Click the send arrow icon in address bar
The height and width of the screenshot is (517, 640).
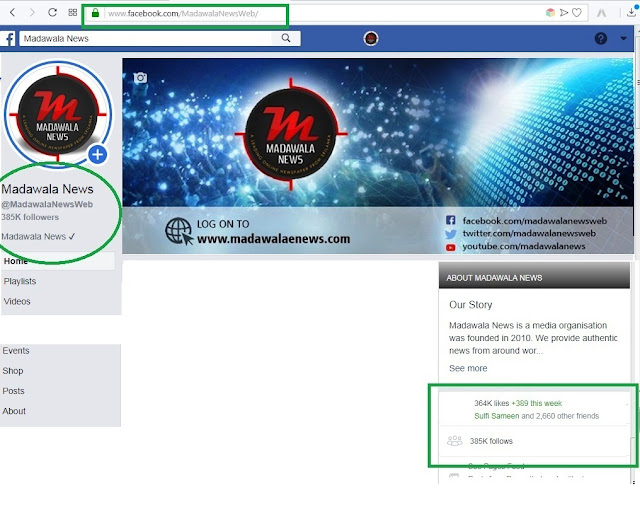[x=564, y=13]
